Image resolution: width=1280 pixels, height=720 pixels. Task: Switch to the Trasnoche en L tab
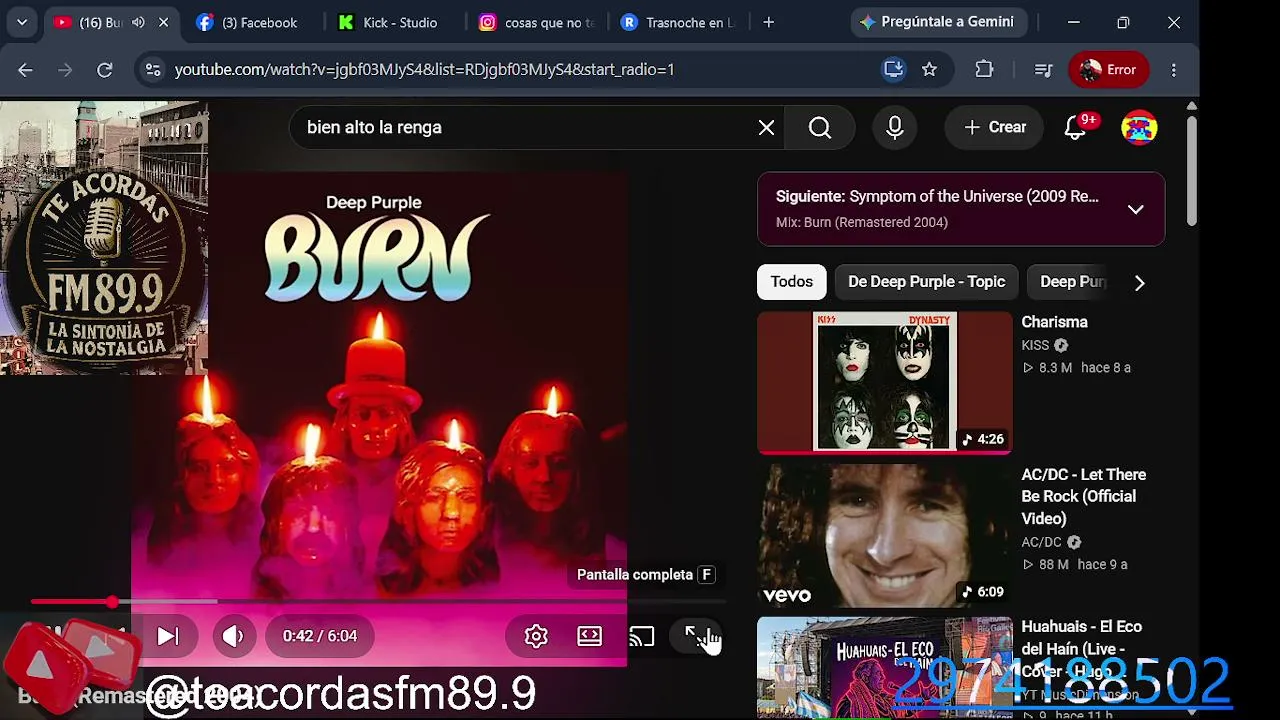coord(679,22)
